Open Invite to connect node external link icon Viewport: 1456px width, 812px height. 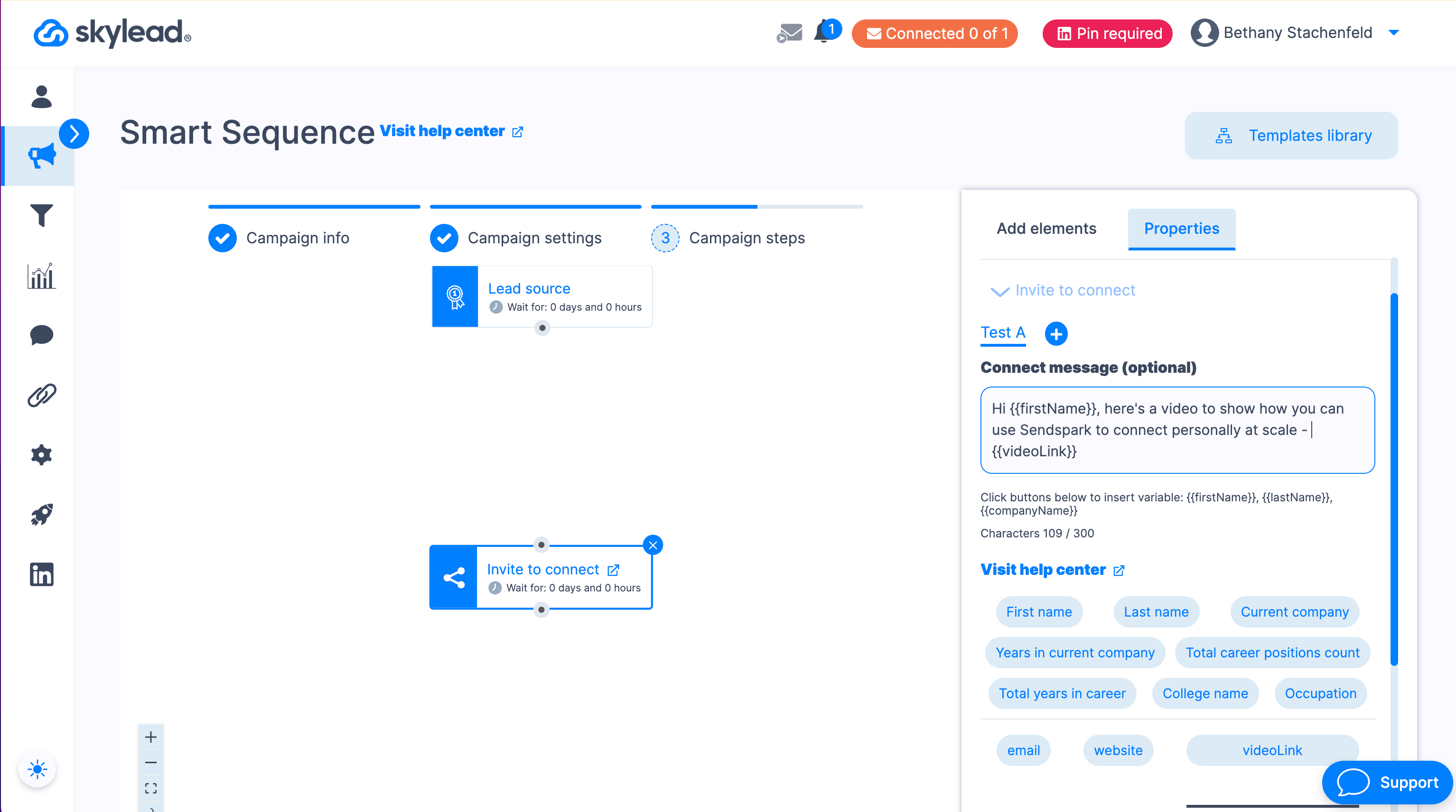(613, 570)
